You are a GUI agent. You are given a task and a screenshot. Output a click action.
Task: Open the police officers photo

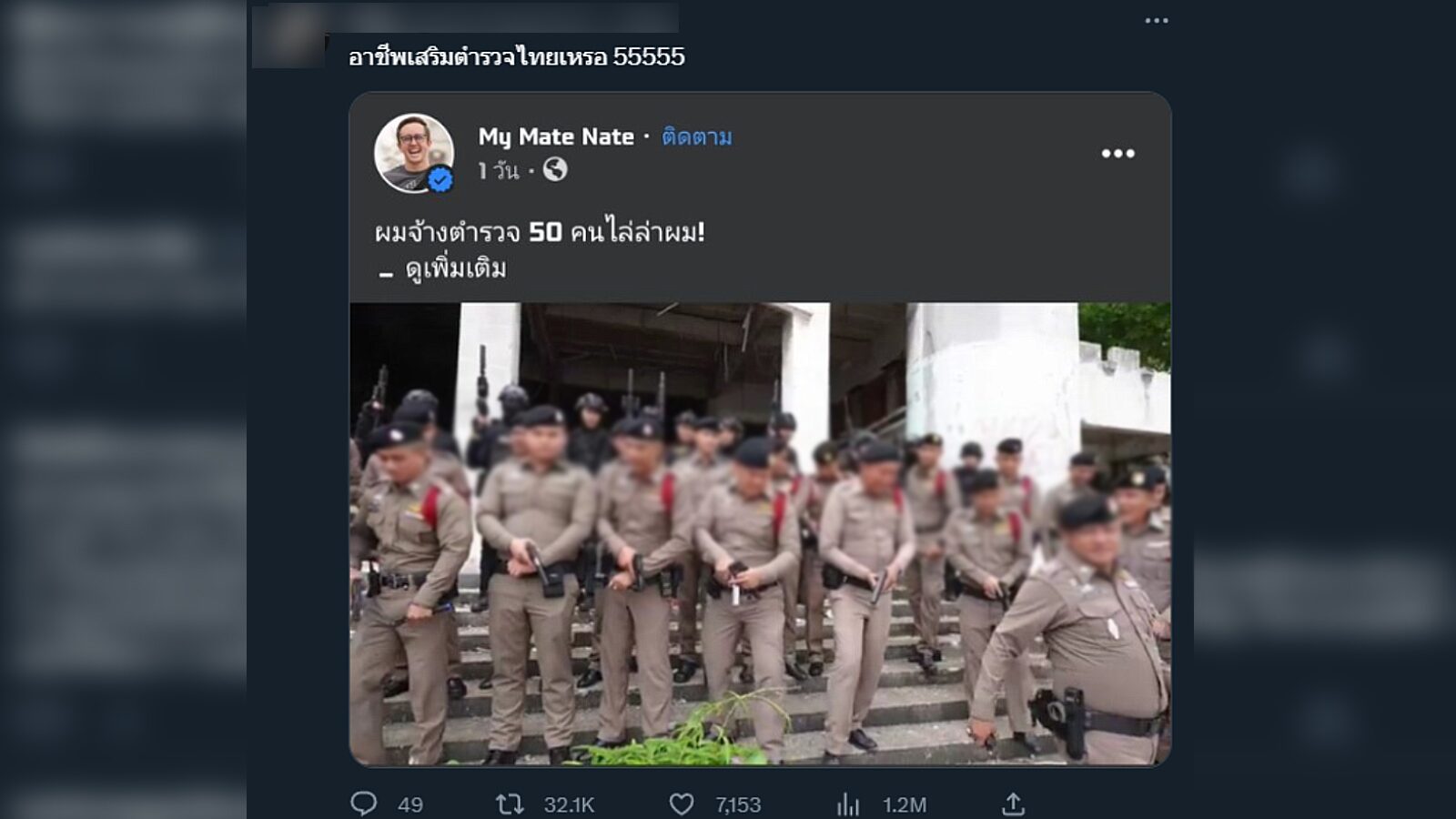760,533
